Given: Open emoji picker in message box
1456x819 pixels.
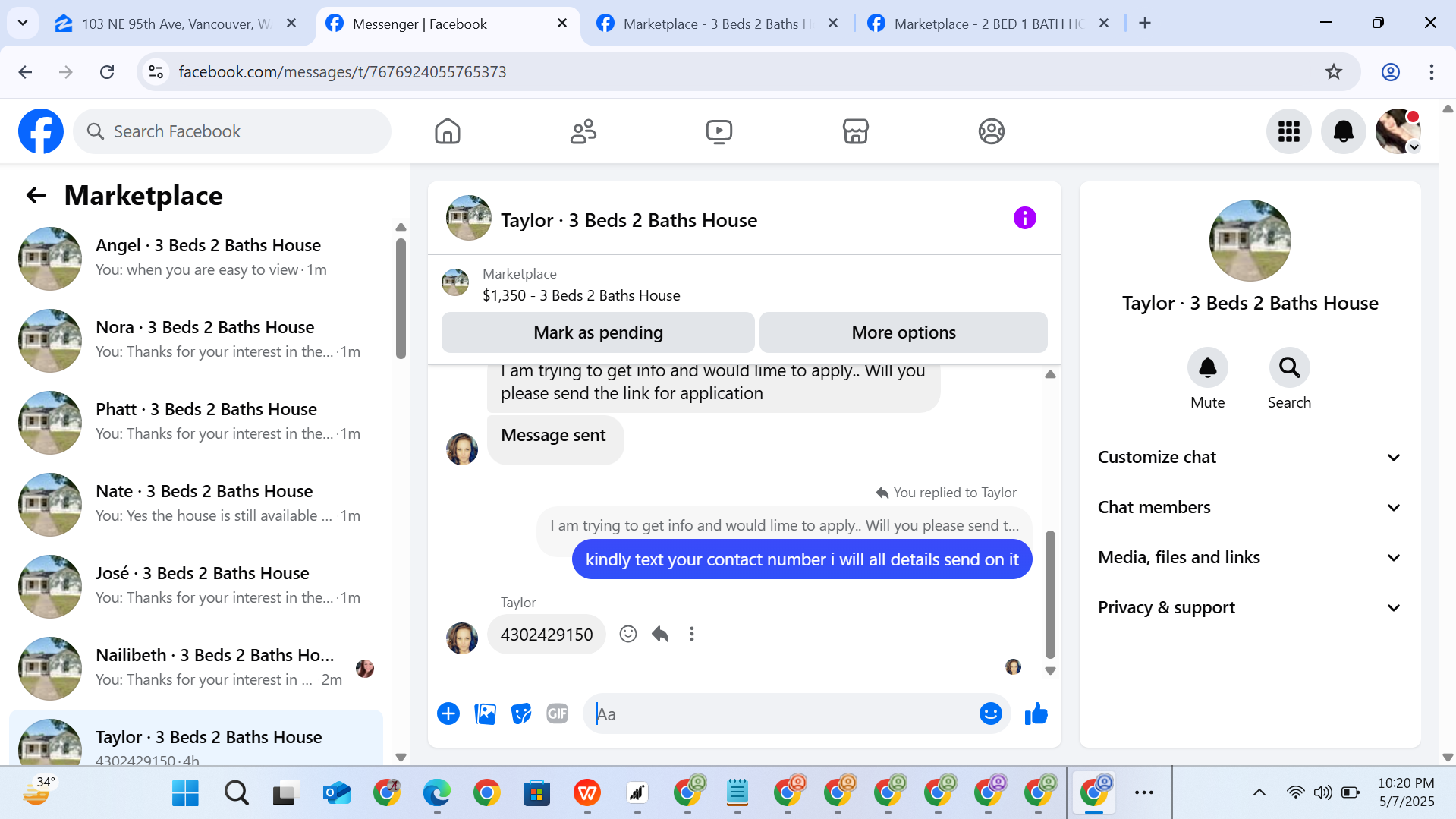Looking at the screenshot, I should pos(990,713).
